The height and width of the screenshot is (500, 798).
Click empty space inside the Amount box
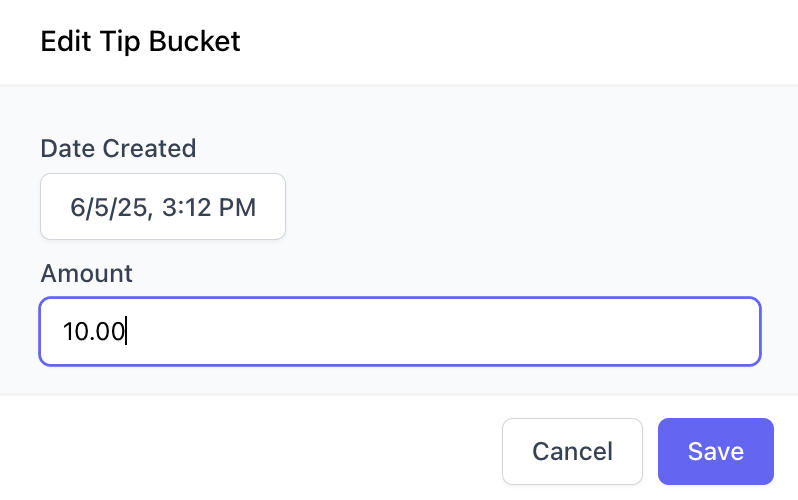[x=450, y=331]
